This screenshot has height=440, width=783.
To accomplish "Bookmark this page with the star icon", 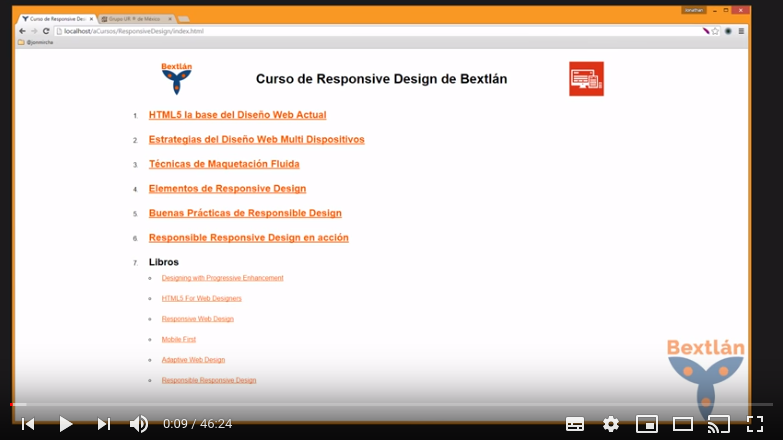I will pyautogui.click(x=715, y=31).
